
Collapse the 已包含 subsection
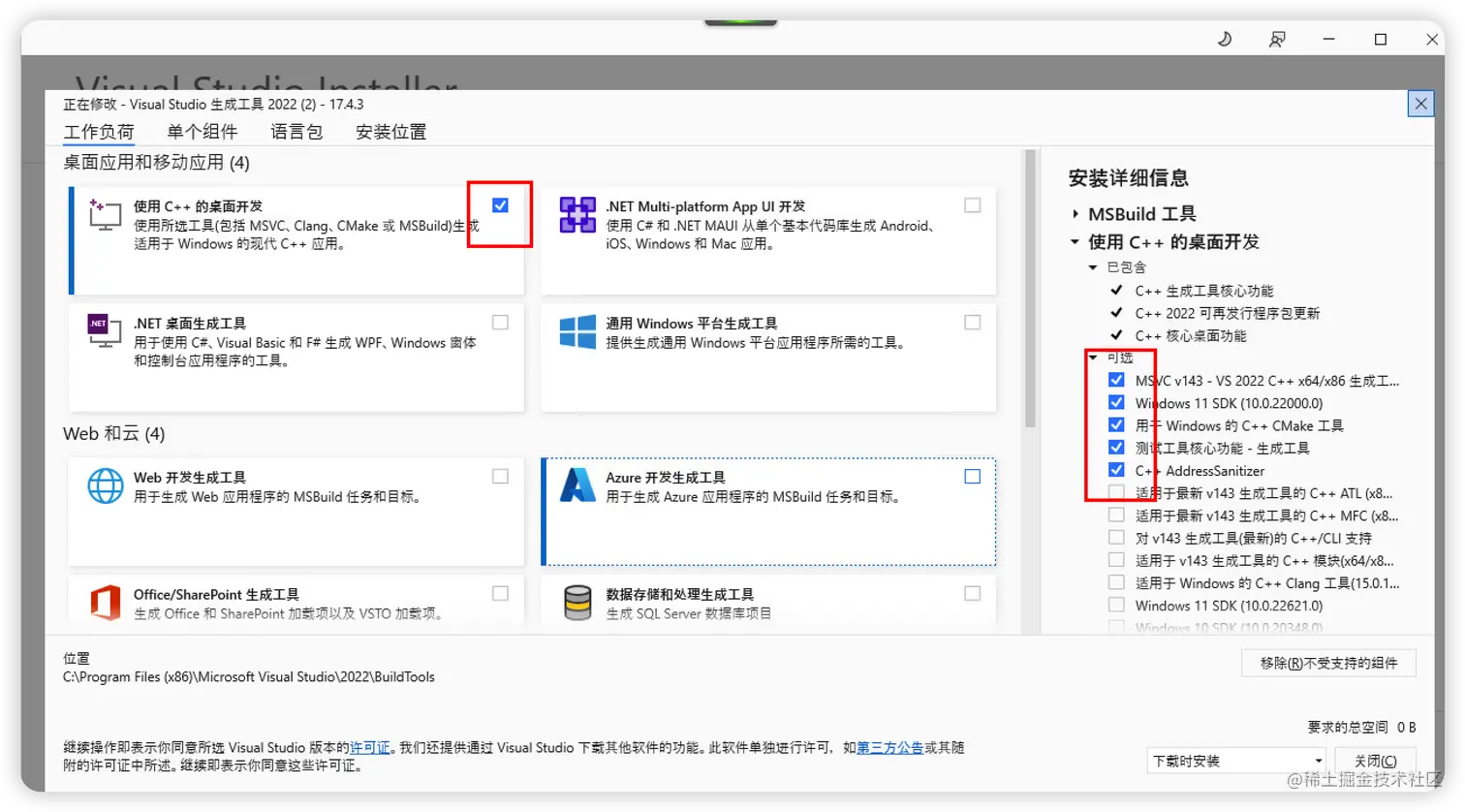click(1093, 267)
